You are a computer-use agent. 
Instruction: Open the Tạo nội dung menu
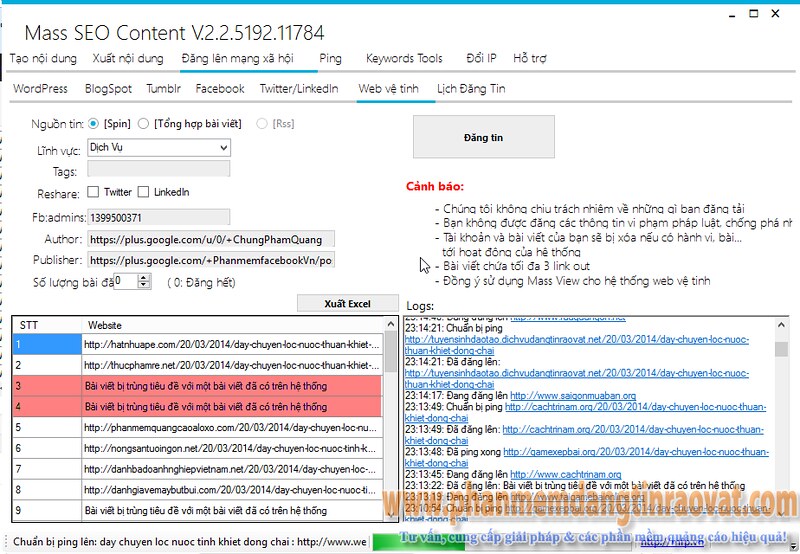point(43,59)
